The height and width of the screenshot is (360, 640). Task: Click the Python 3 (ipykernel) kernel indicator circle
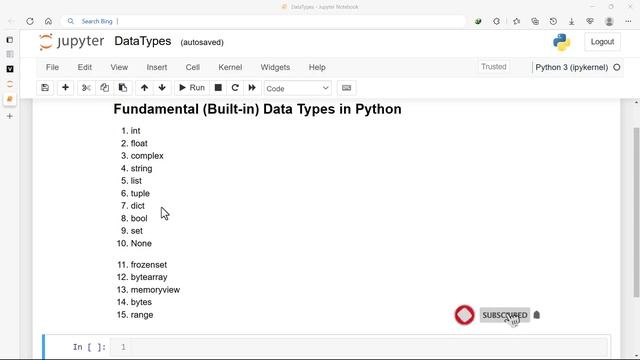617,67
